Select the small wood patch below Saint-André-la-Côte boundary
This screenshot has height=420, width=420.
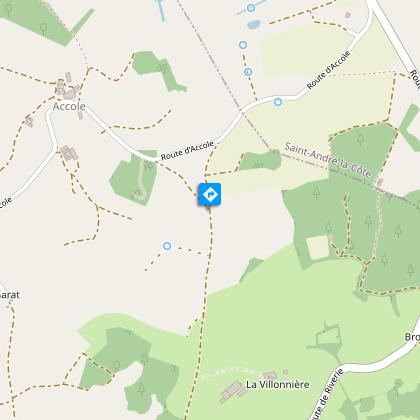coord(260,161)
